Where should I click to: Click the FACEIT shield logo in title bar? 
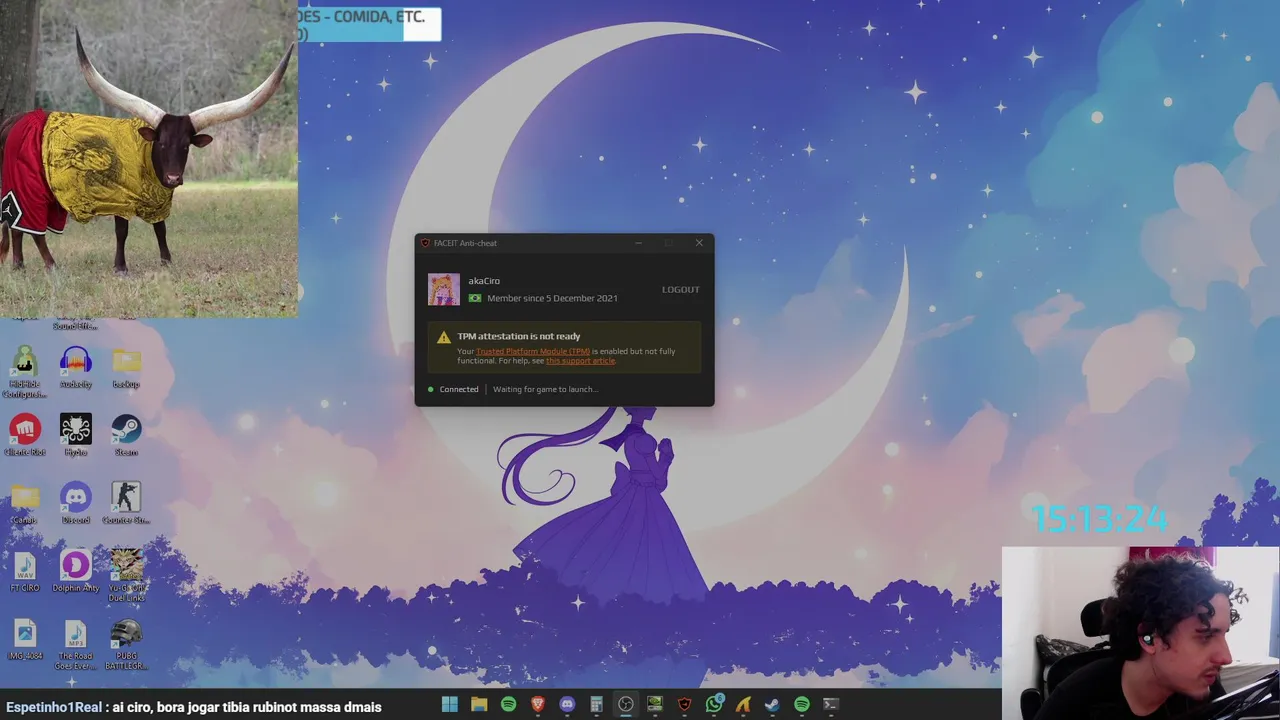[425, 243]
